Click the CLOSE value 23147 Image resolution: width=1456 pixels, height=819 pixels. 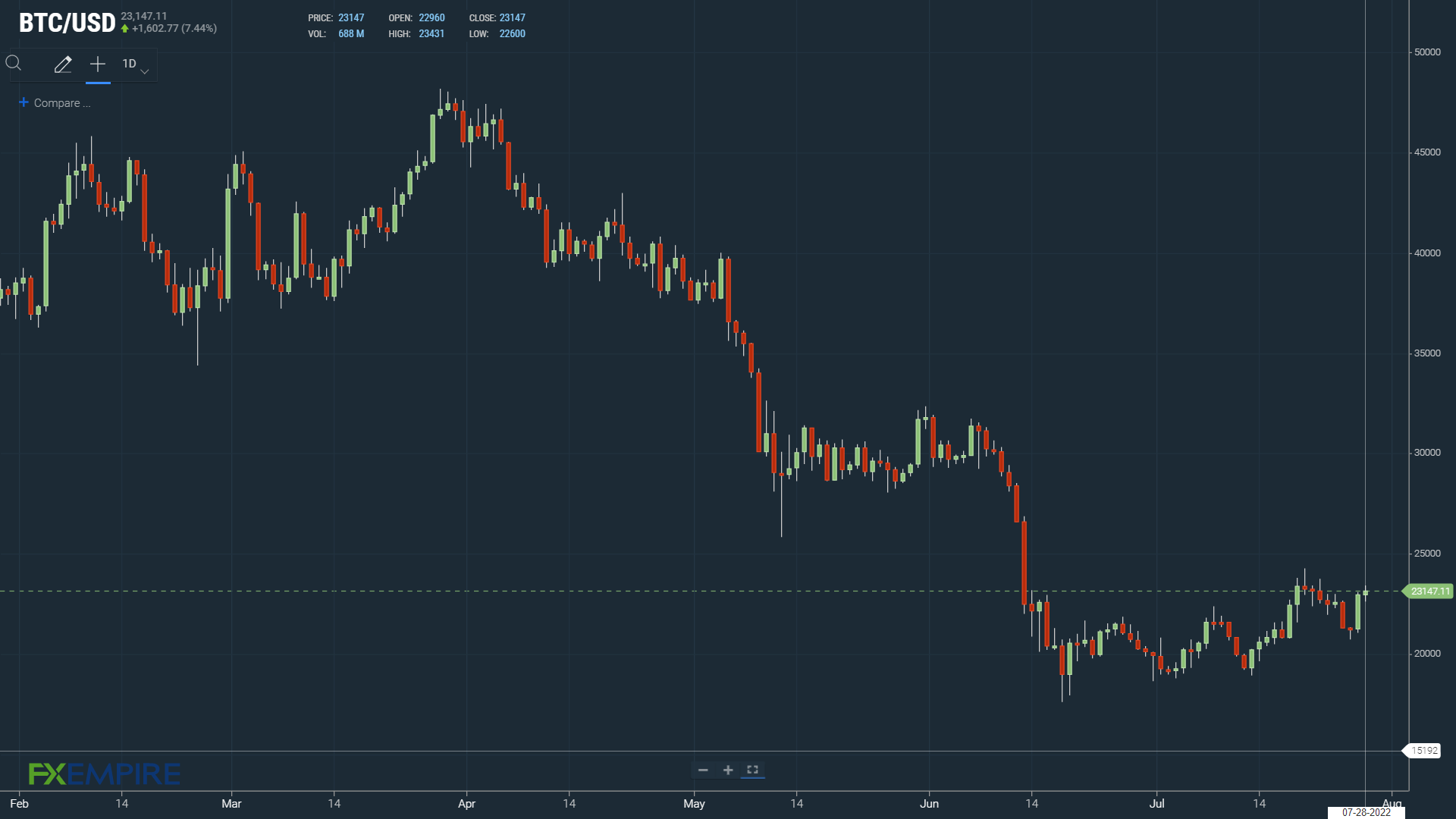click(x=512, y=18)
